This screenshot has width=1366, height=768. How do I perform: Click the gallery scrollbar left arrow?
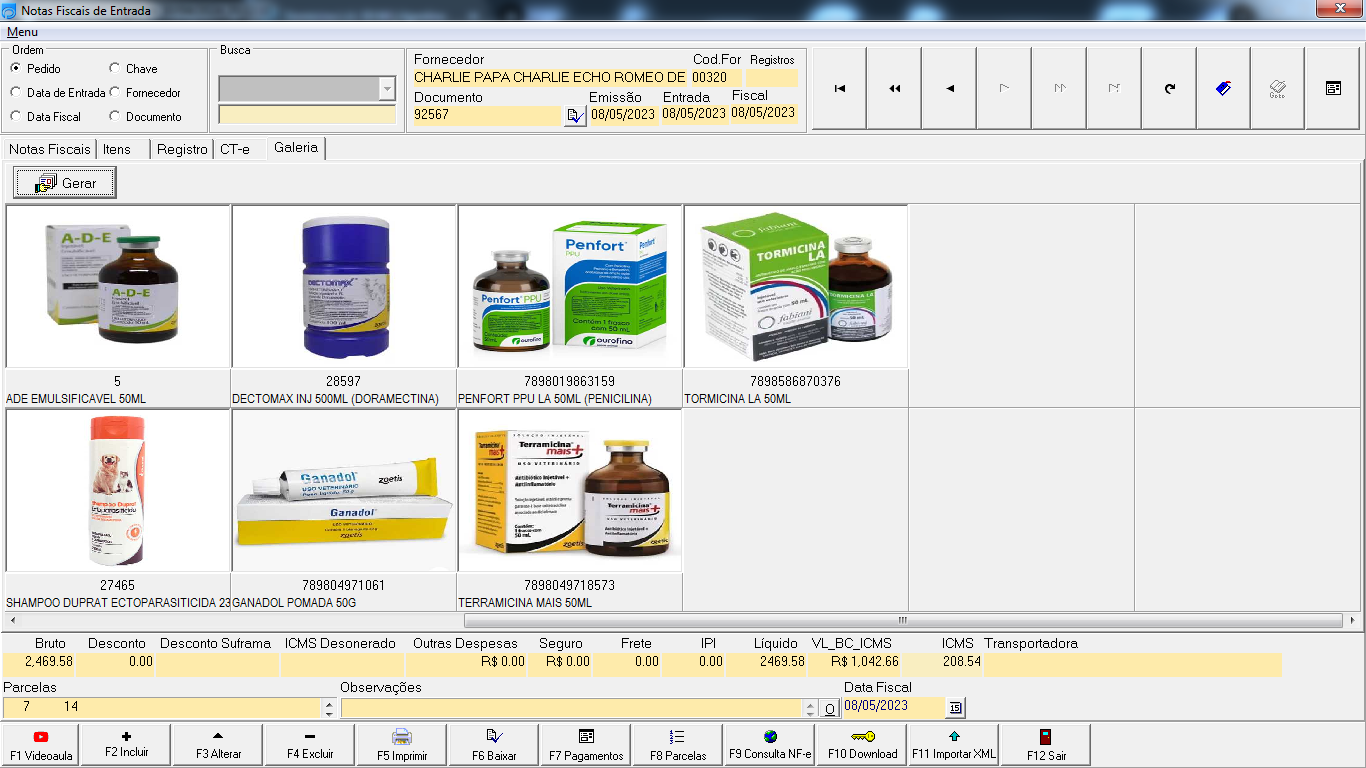pyautogui.click(x=11, y=621)
